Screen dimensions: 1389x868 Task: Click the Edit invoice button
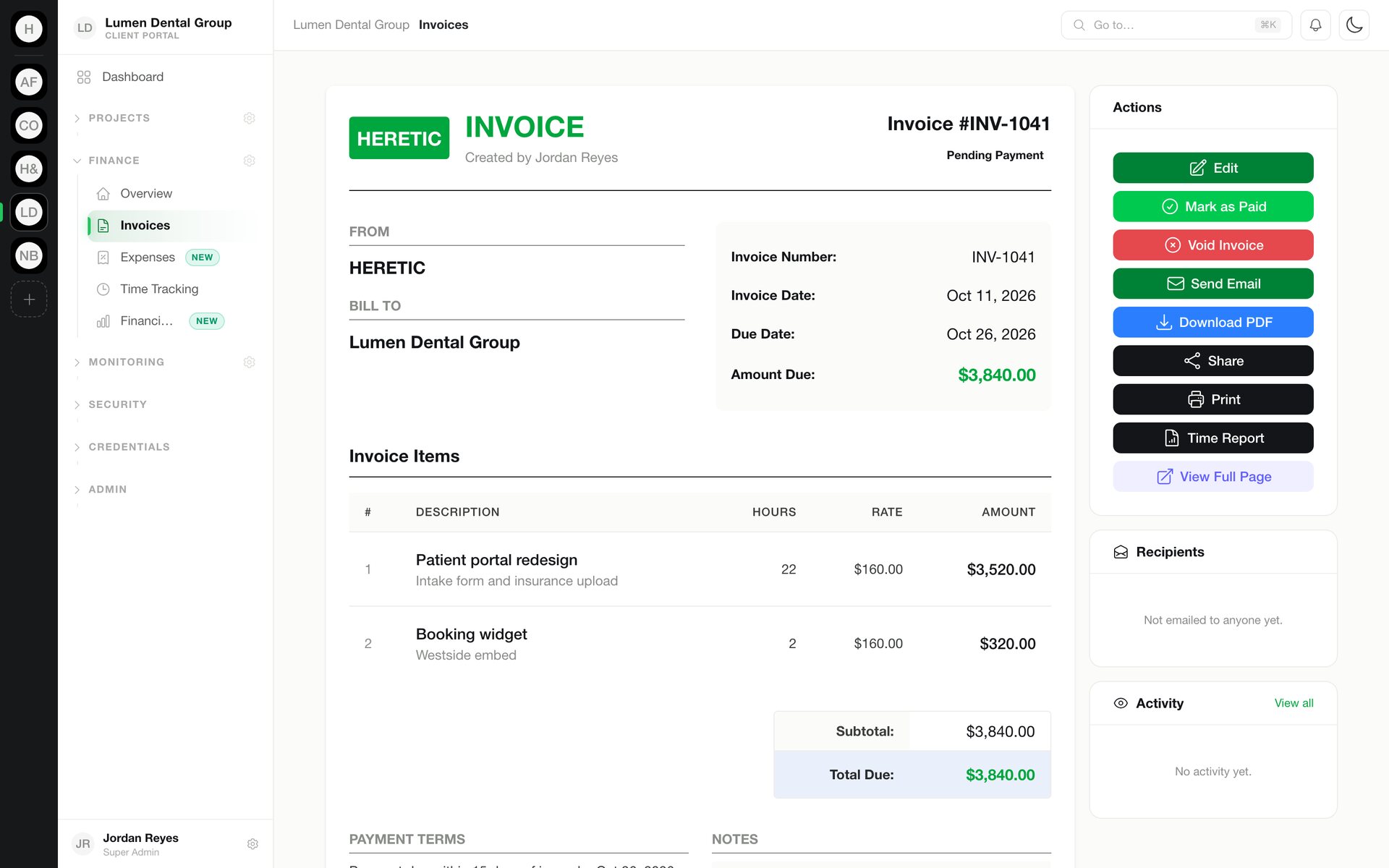[x=1213, y=168]
